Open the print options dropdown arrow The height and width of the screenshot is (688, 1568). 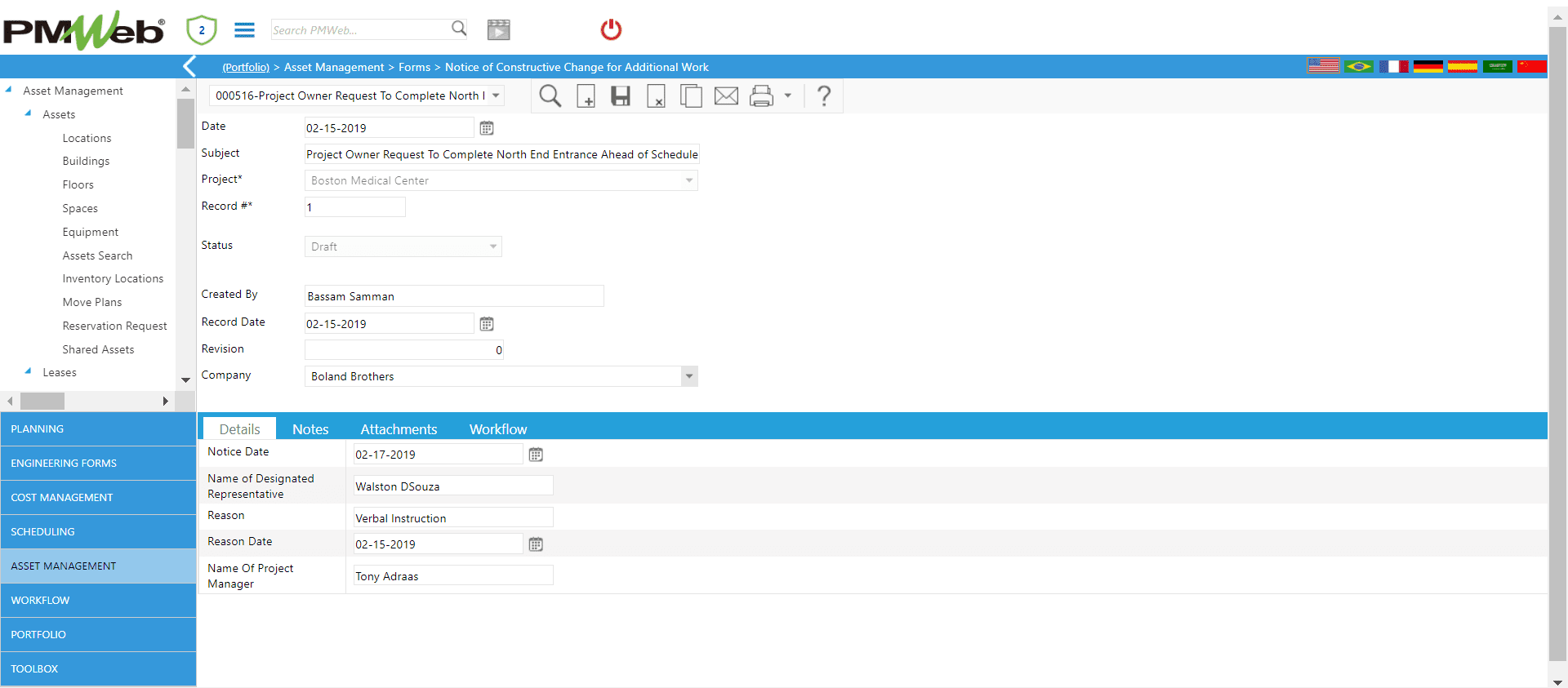pos(788,95)
